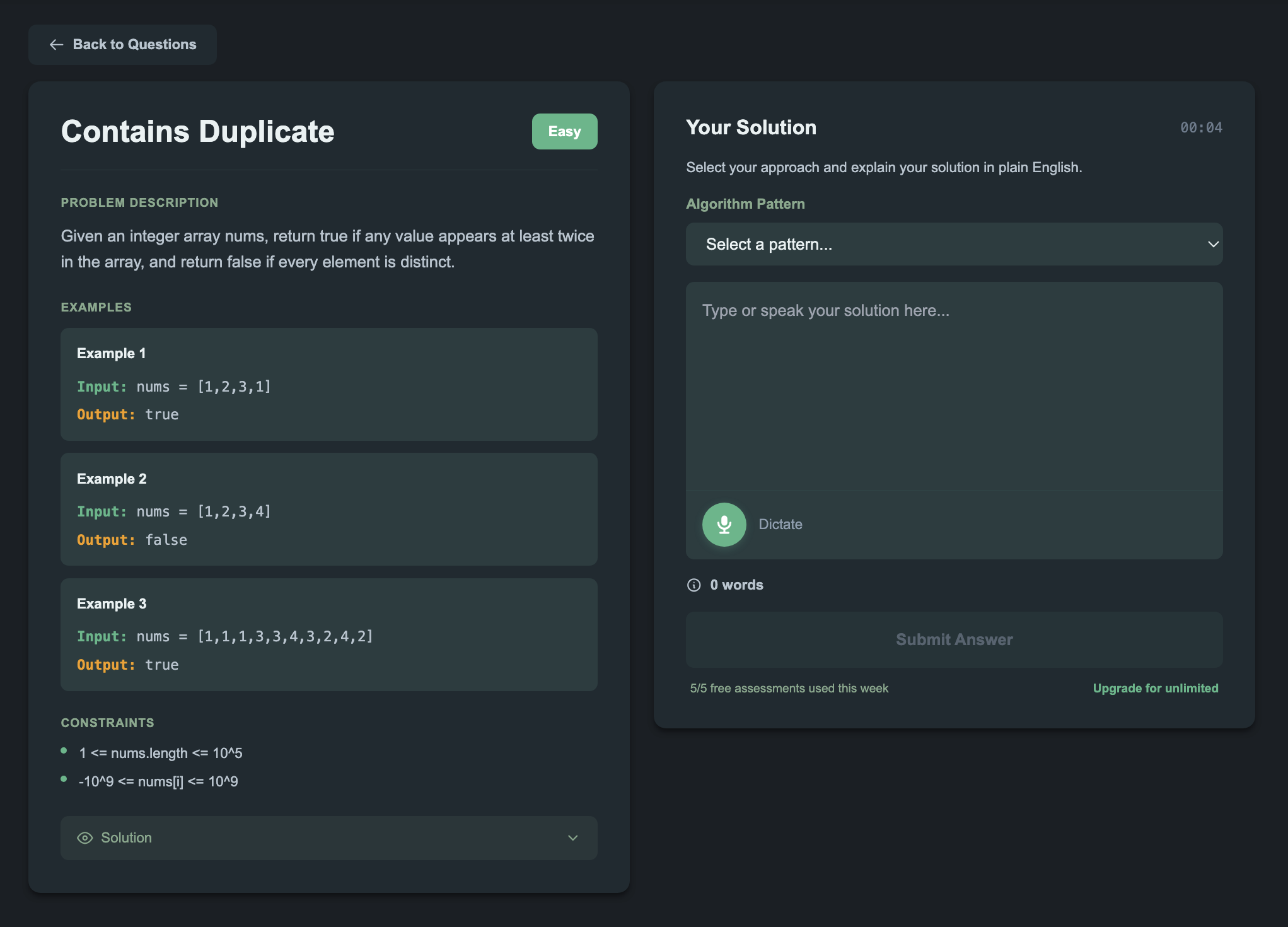Click the timer showing 00:04
Screen dimensions: 1288x927
1202,127
